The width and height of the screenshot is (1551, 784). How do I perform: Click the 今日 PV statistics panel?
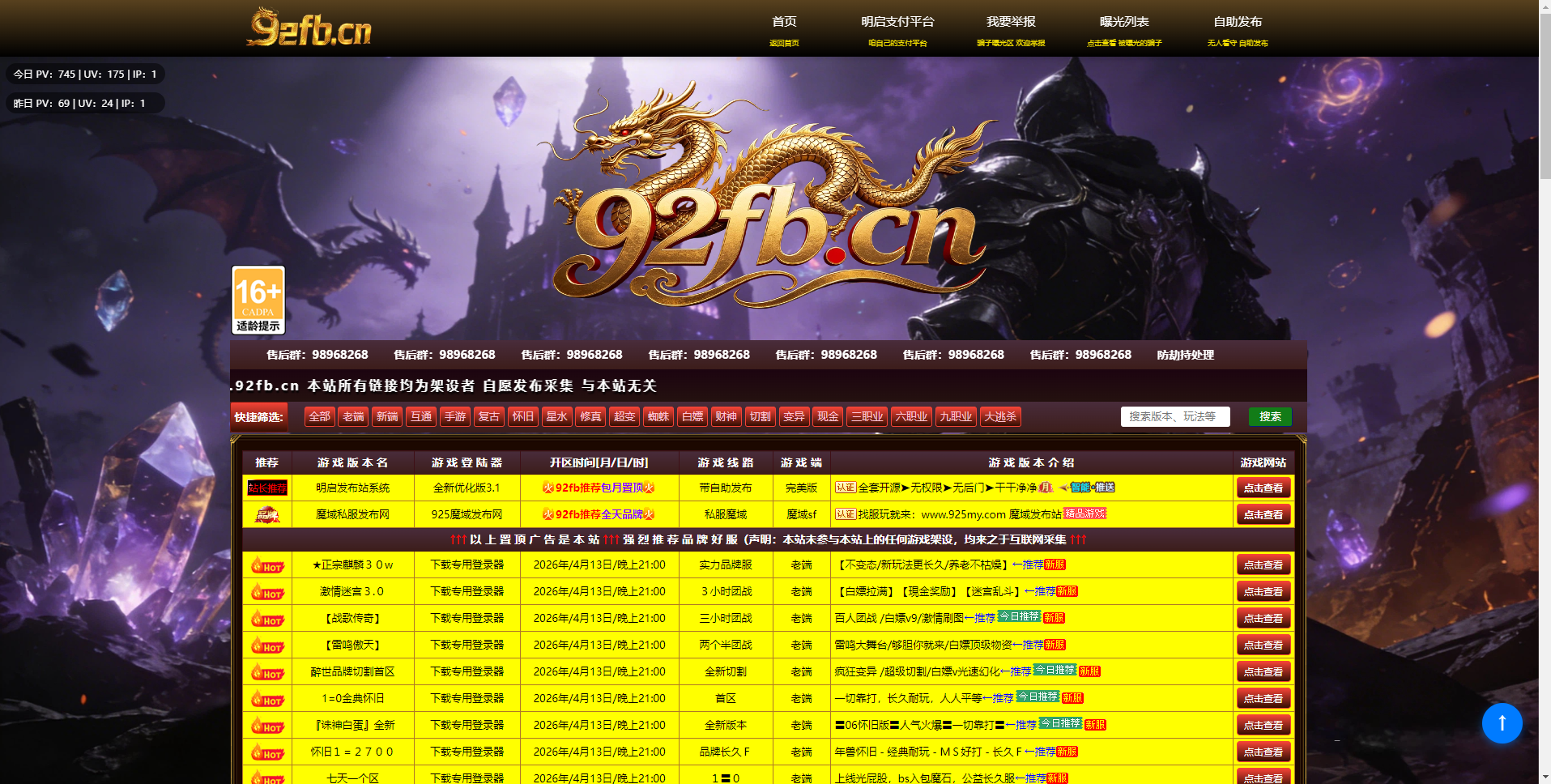[85, 73]
